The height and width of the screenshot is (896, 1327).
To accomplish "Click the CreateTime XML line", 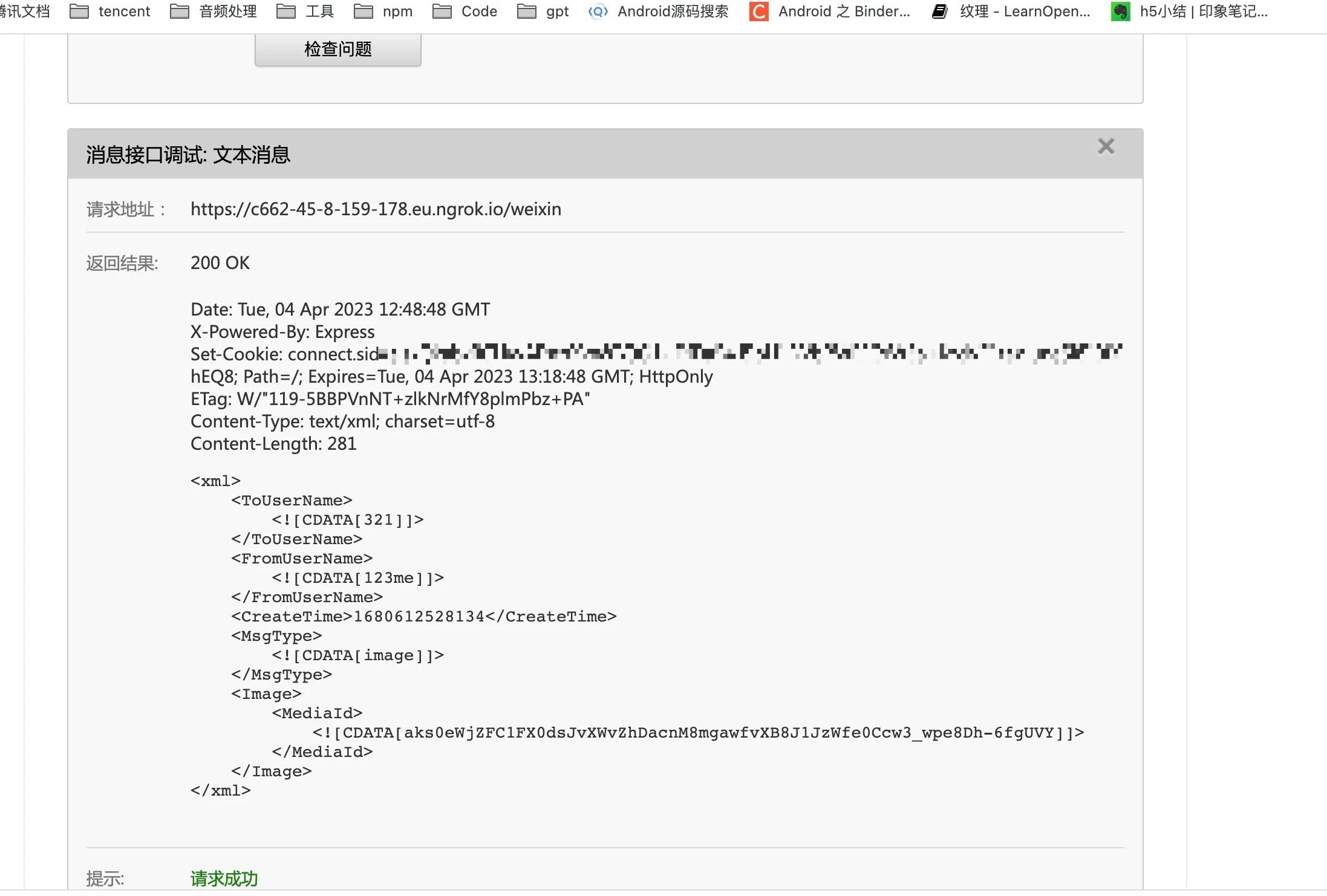I will 423,617.
